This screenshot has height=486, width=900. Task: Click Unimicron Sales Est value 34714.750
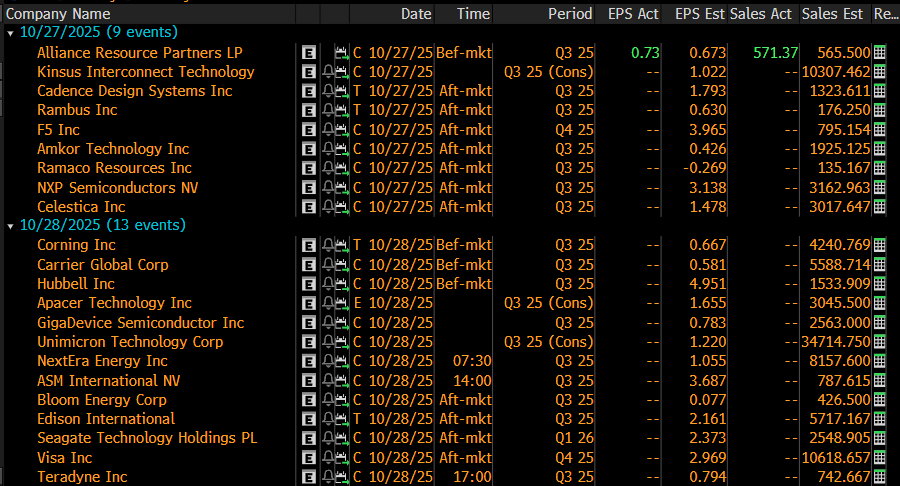coord(836,342)
